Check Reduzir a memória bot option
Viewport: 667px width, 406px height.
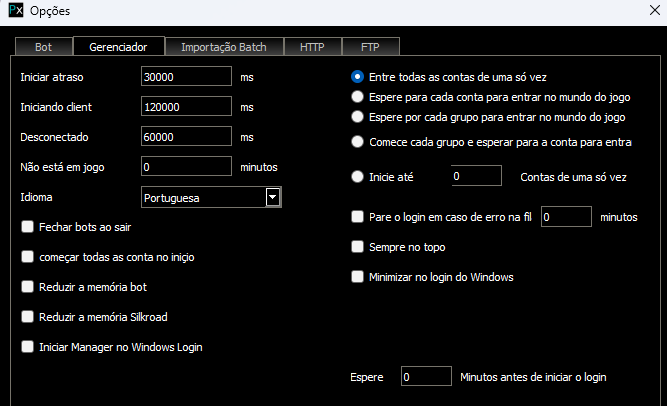[28, 287]
